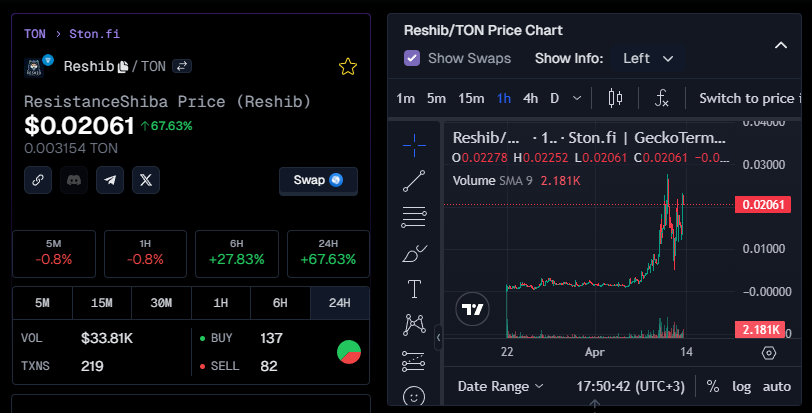Copy Reshib token address icon

pyautogui.click(x=123, y=67)
